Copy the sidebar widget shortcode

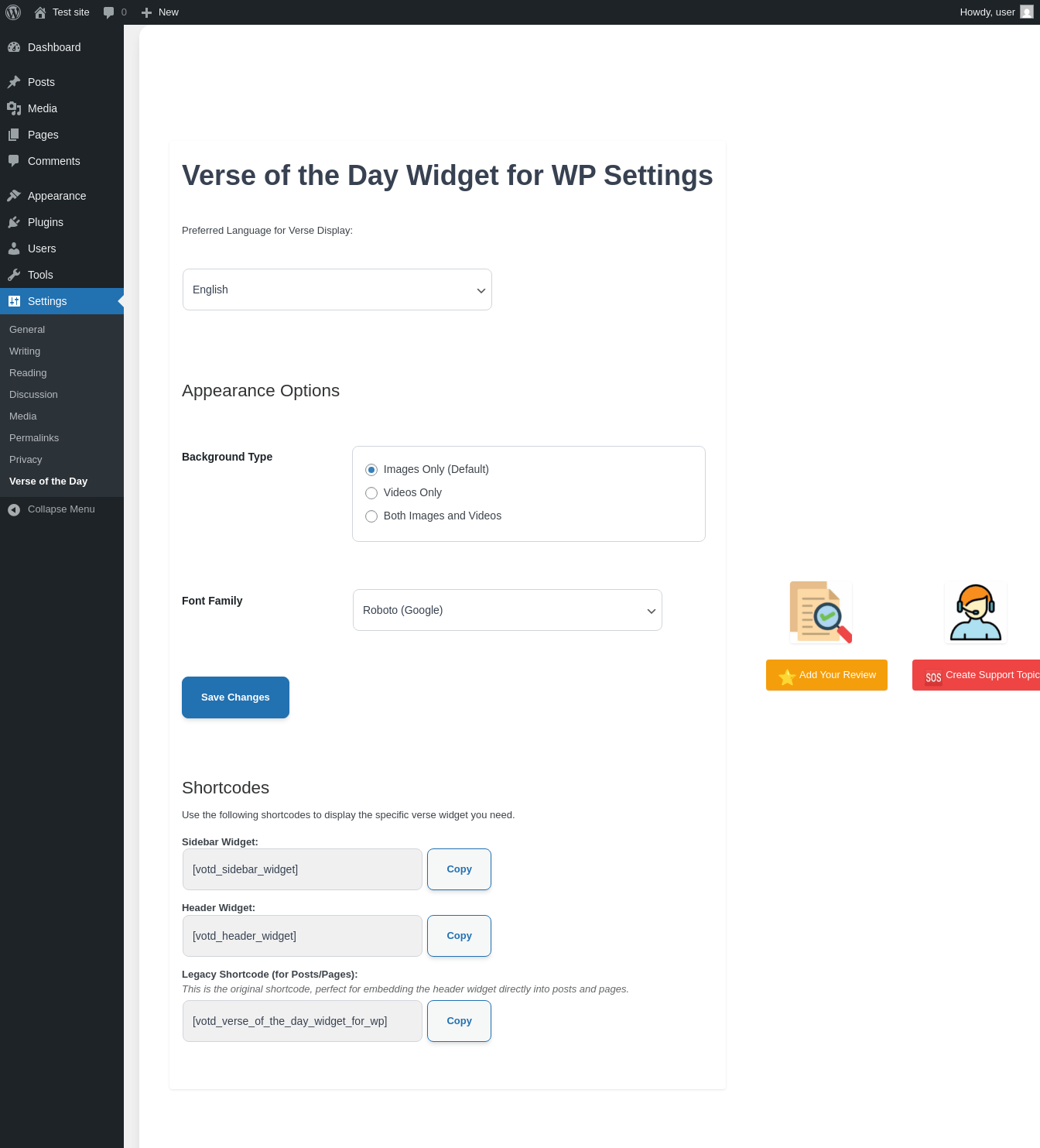459,869
